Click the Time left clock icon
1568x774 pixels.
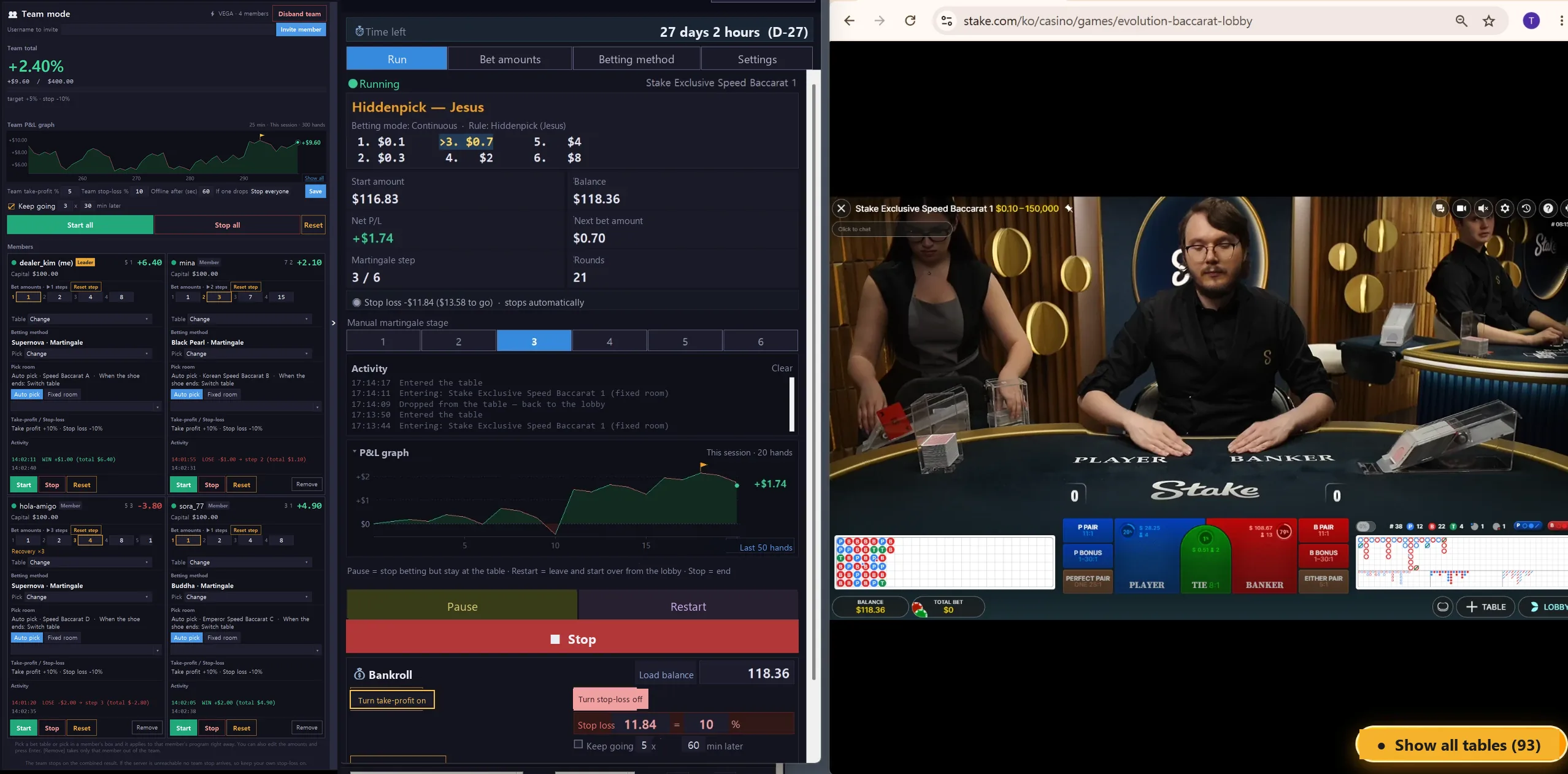click(x=359, y=32)
